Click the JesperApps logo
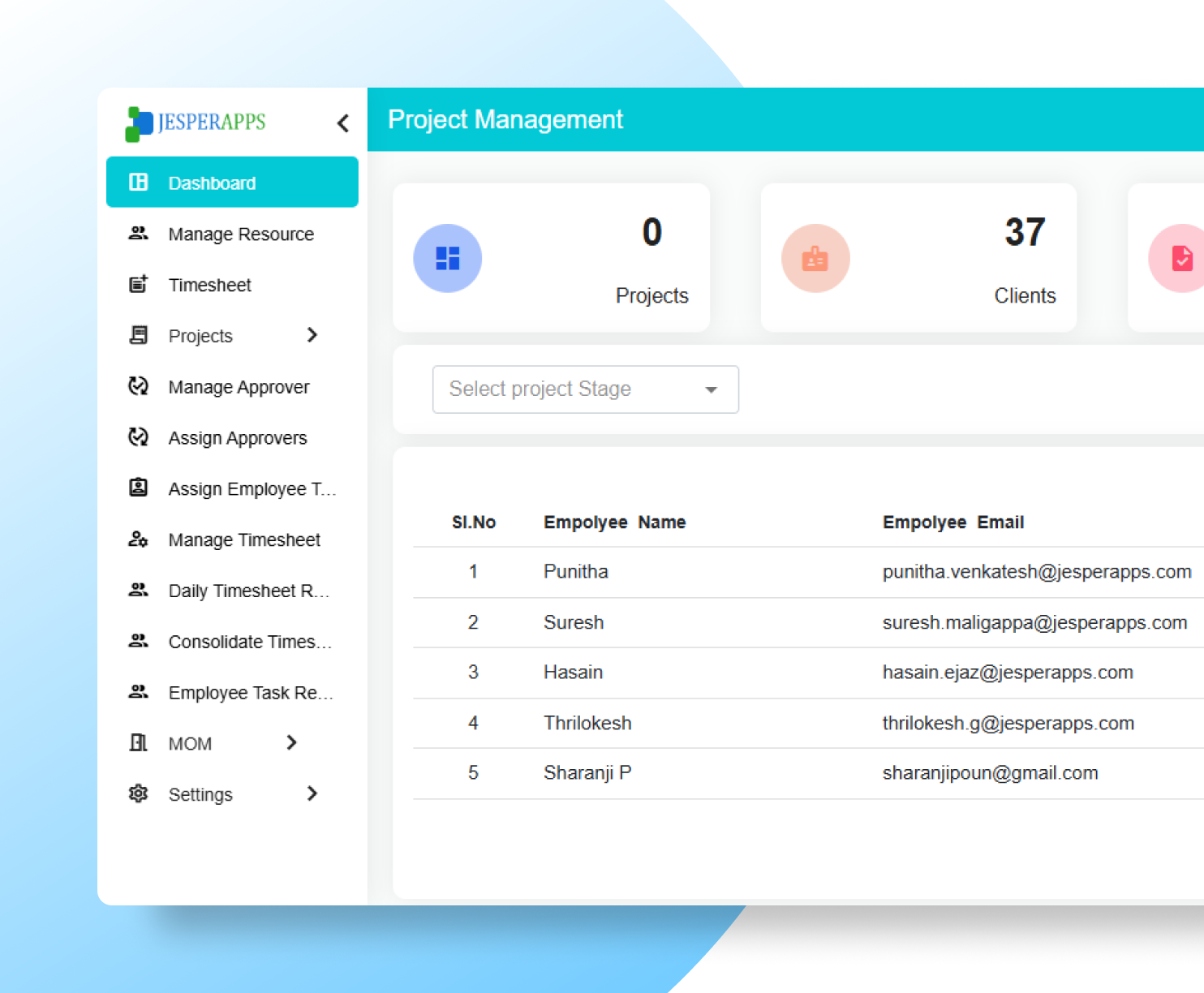This screenshot has height=993, width=1204. (x=196, y=123)
